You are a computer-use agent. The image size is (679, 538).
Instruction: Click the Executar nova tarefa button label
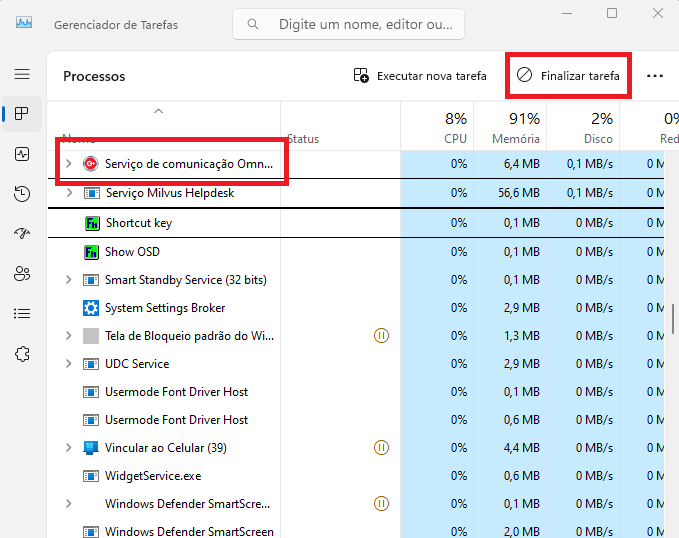[432, 76]
